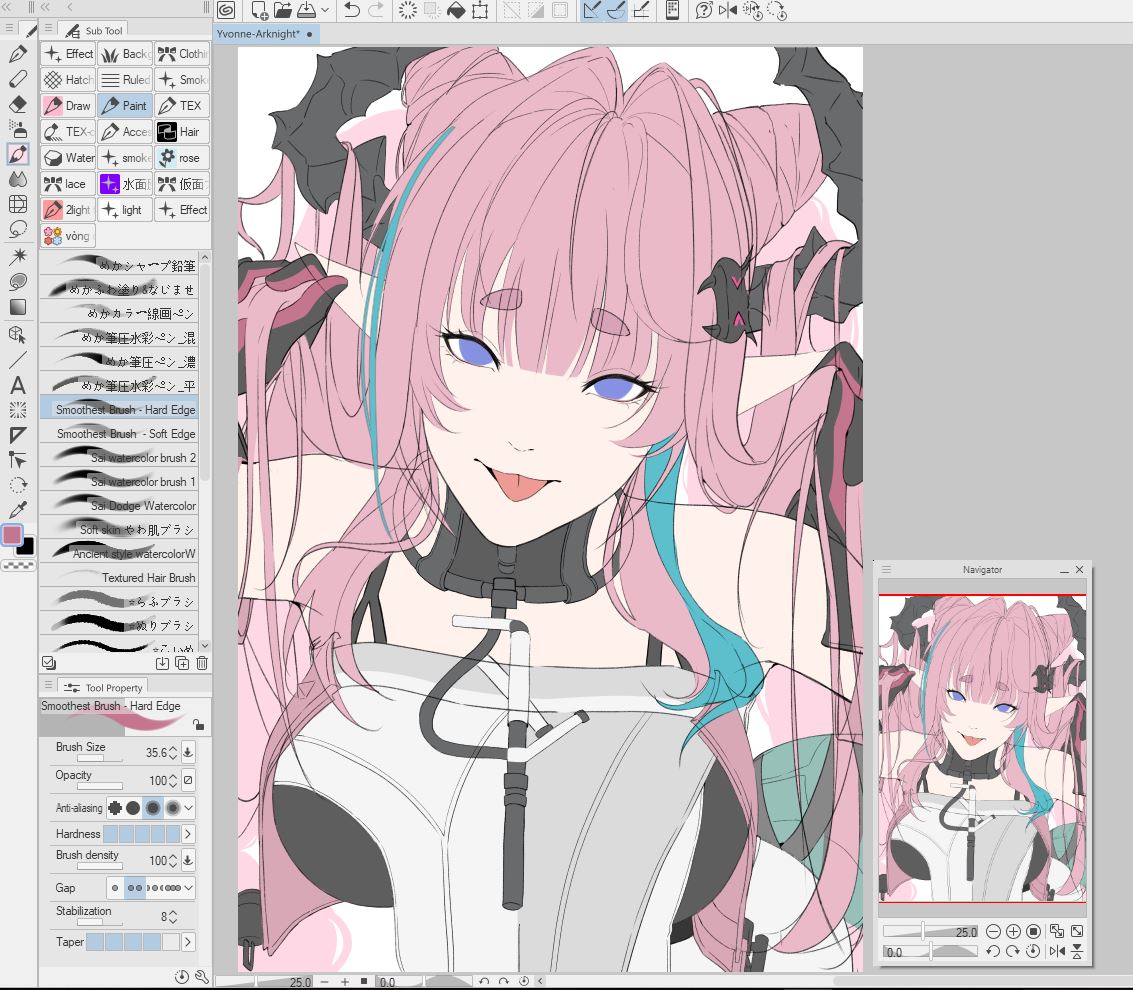Open Sub Tool palette menu icon
This screenshot has height=990, width=1133.
click(48, 28)
